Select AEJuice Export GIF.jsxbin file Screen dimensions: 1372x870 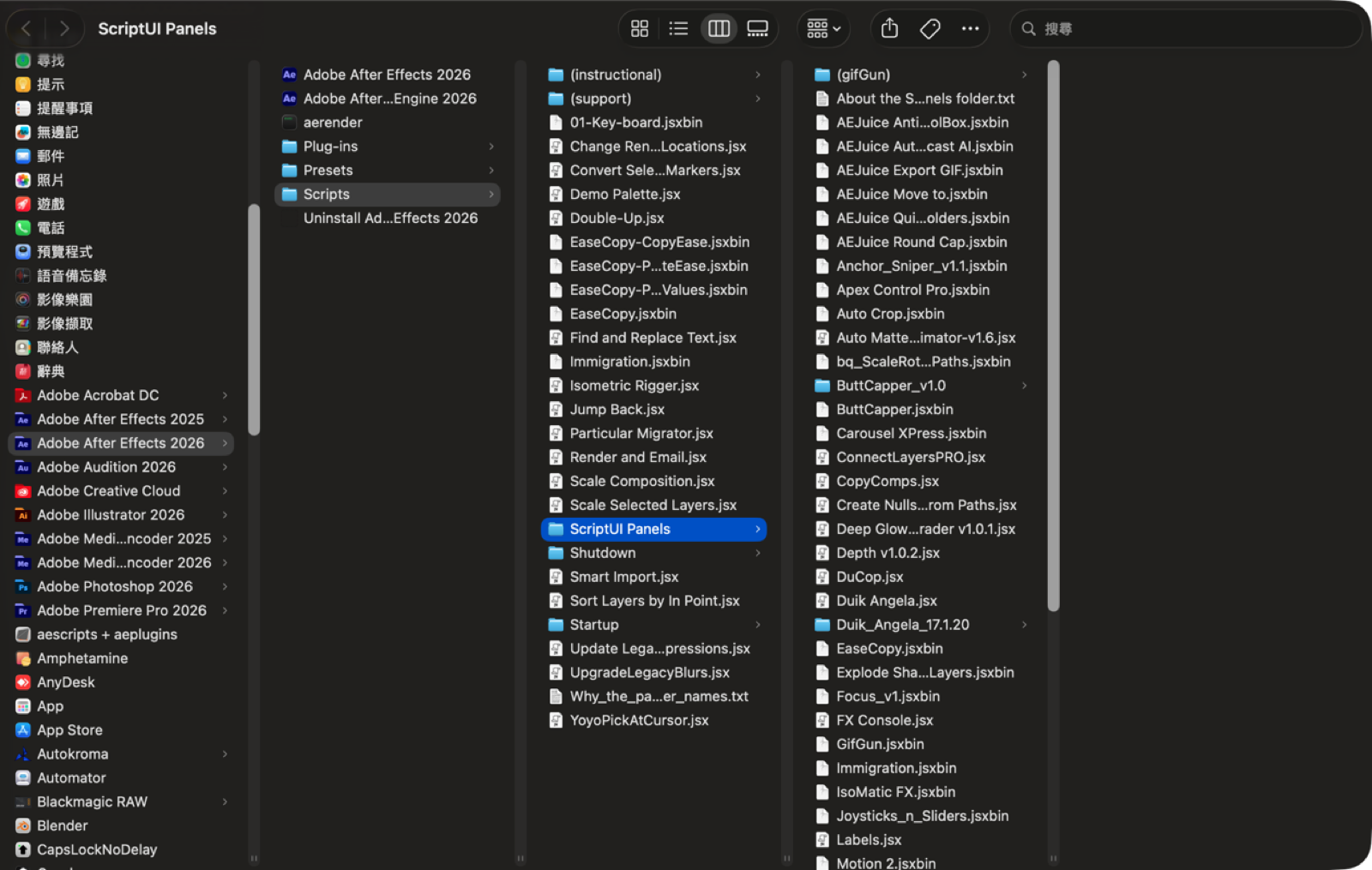point(920,171)
